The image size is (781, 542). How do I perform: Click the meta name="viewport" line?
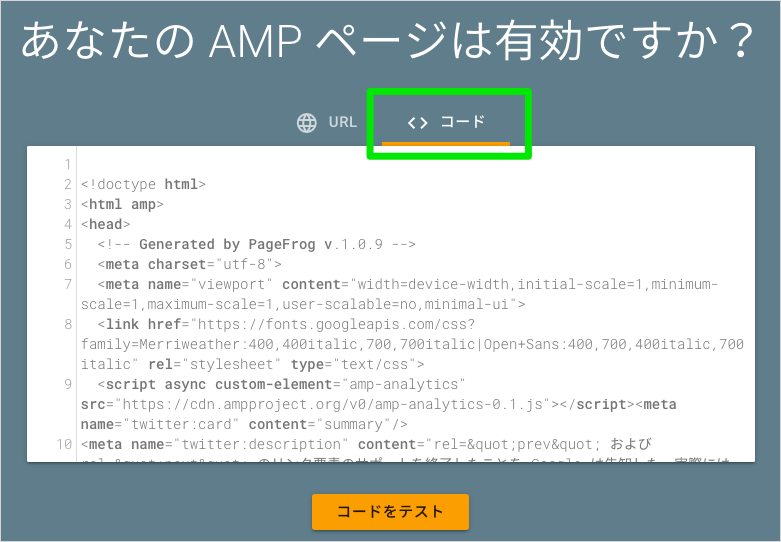pyautogui.click(x=399, y=294)
